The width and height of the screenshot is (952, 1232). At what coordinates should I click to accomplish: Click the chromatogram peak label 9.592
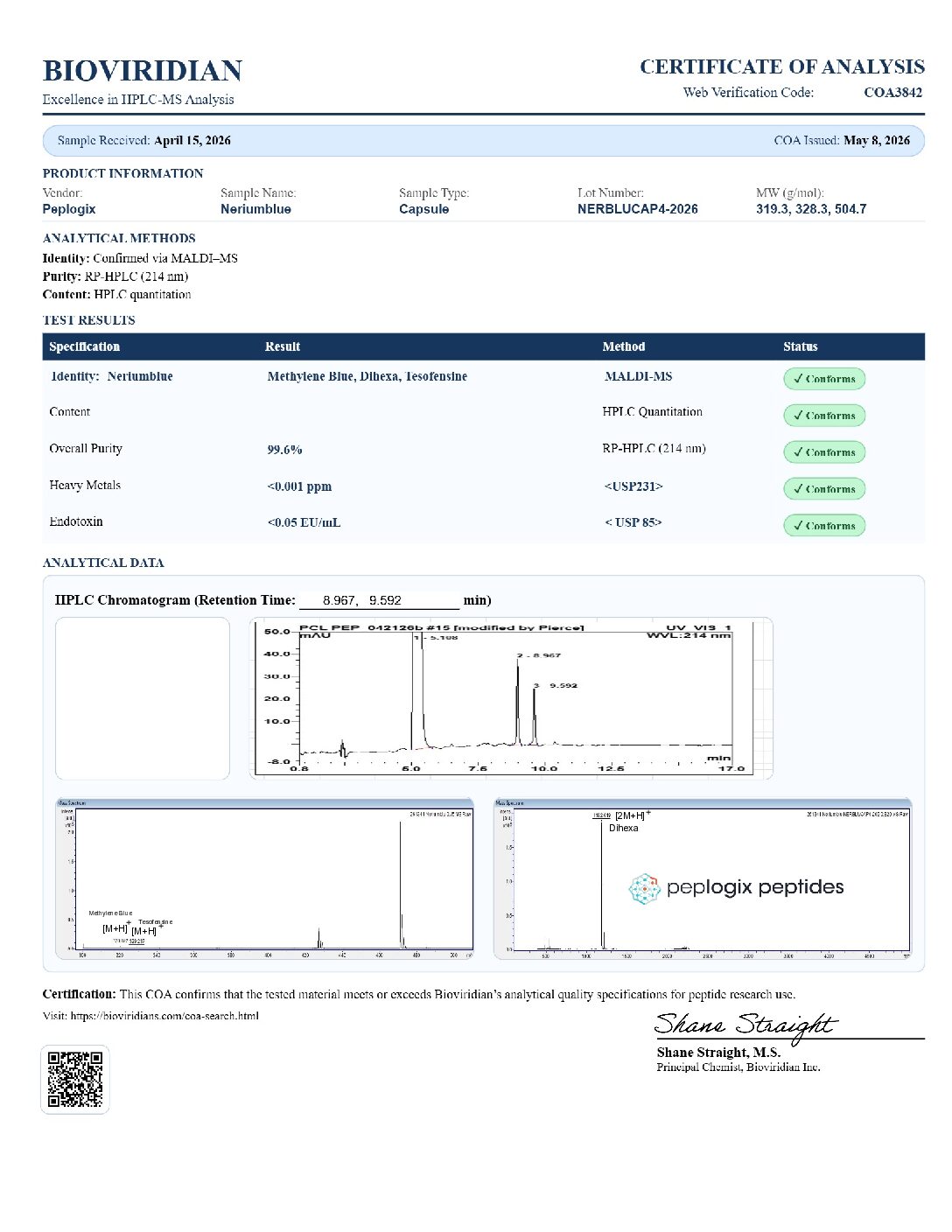[x=556, y=686]
